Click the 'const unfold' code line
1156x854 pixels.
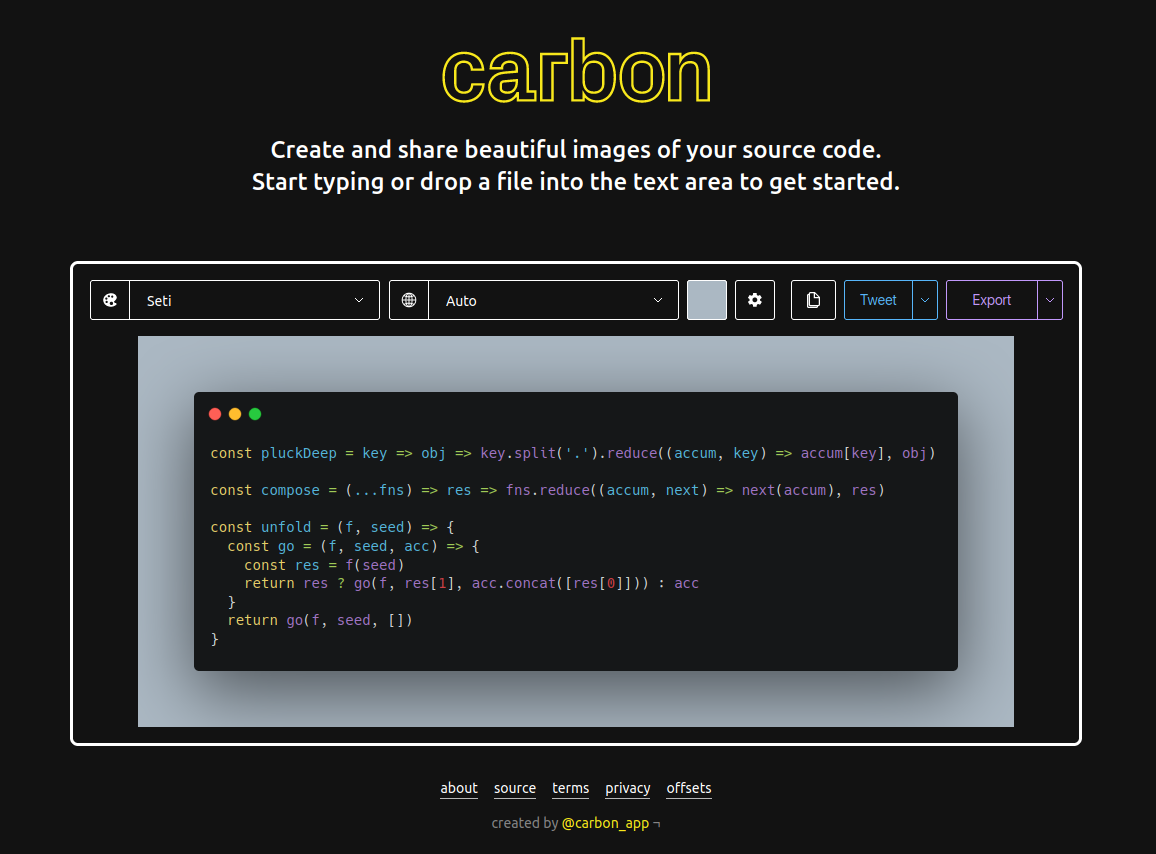point(332,527)
